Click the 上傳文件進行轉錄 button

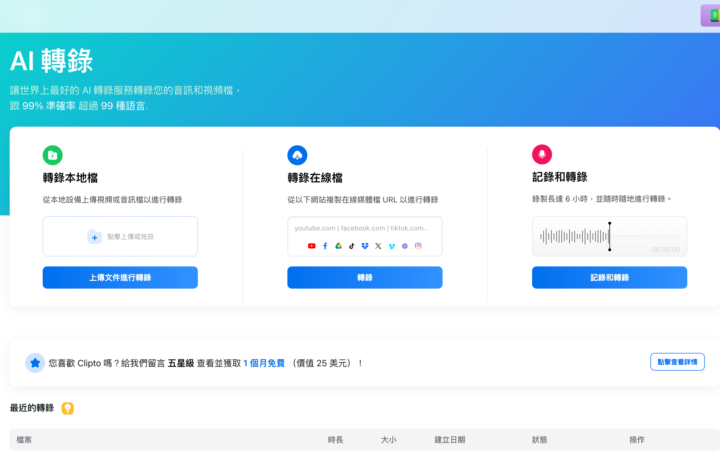[x=120, y=277]
